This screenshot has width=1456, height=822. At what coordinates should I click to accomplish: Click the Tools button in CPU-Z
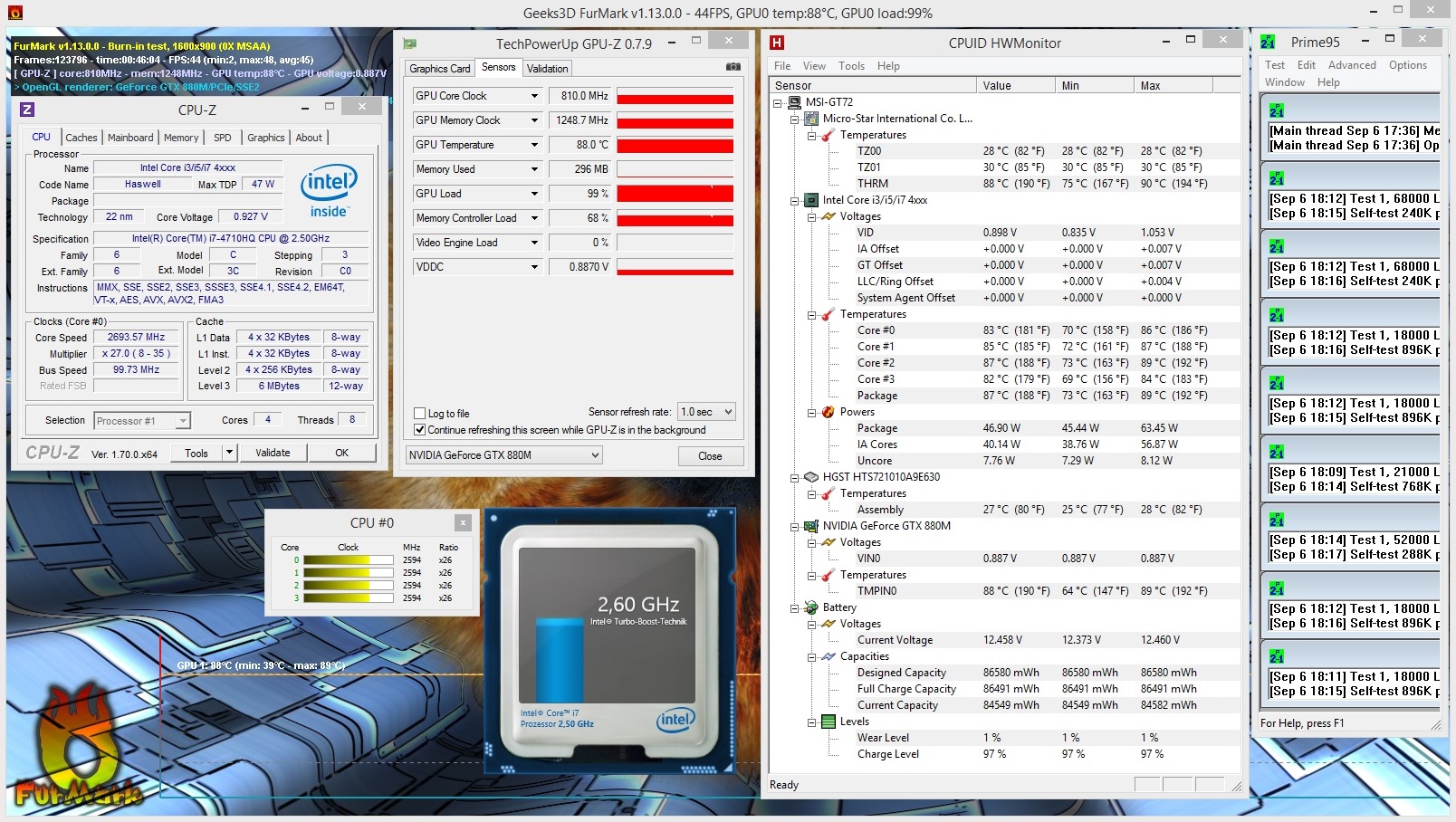[196, 453]
